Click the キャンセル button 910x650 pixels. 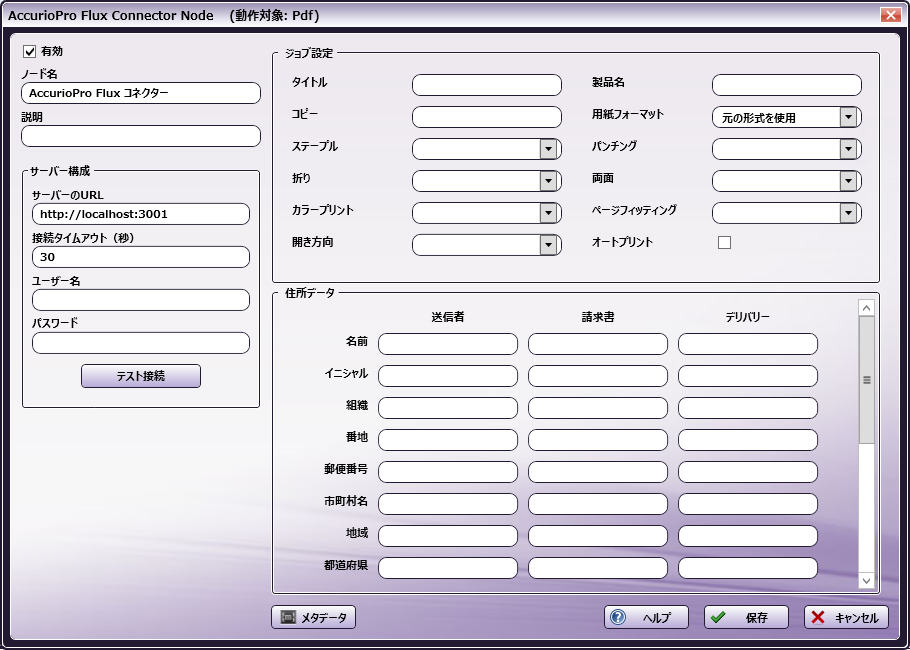(x=846, y=618)
